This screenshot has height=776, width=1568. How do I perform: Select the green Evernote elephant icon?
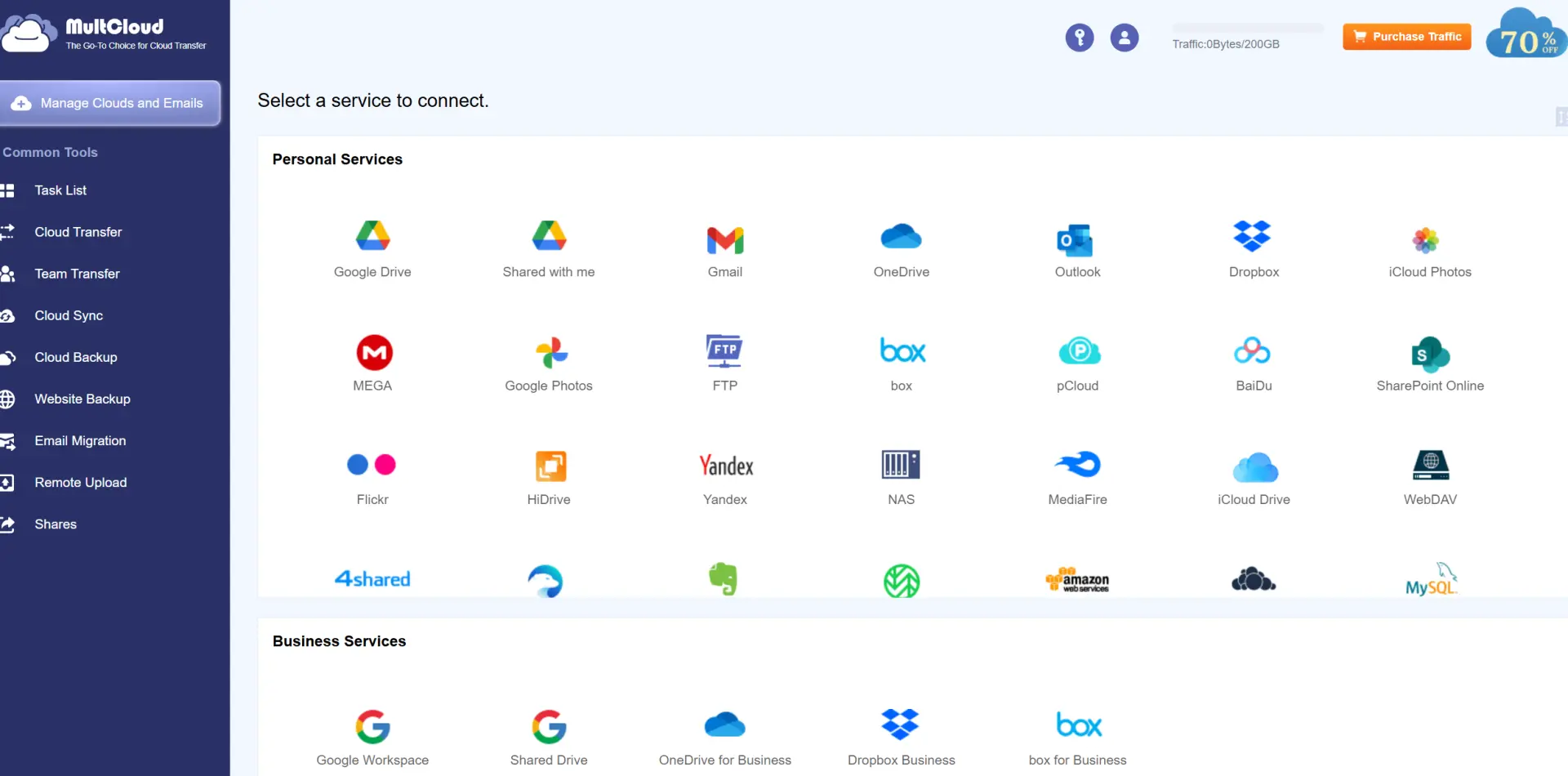point(724,579)
